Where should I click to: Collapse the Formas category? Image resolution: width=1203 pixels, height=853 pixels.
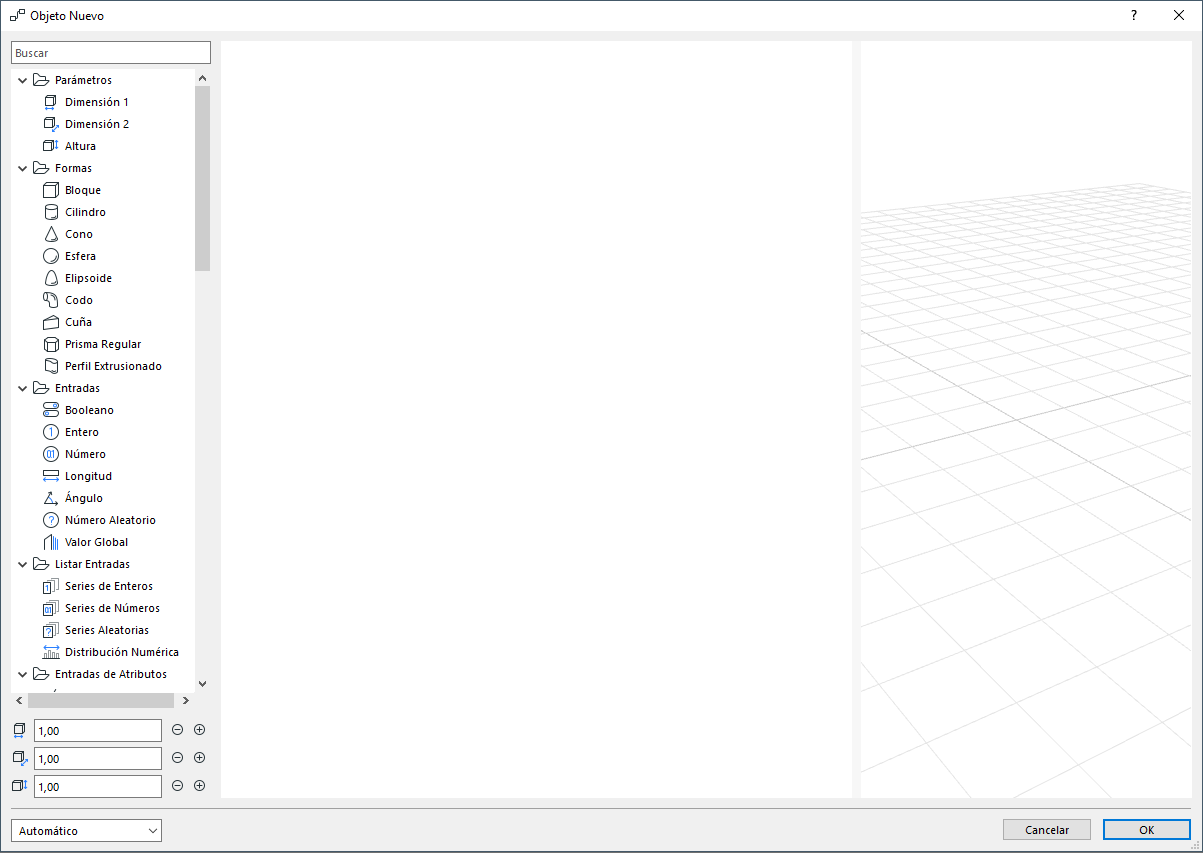(x=22, y=167)
